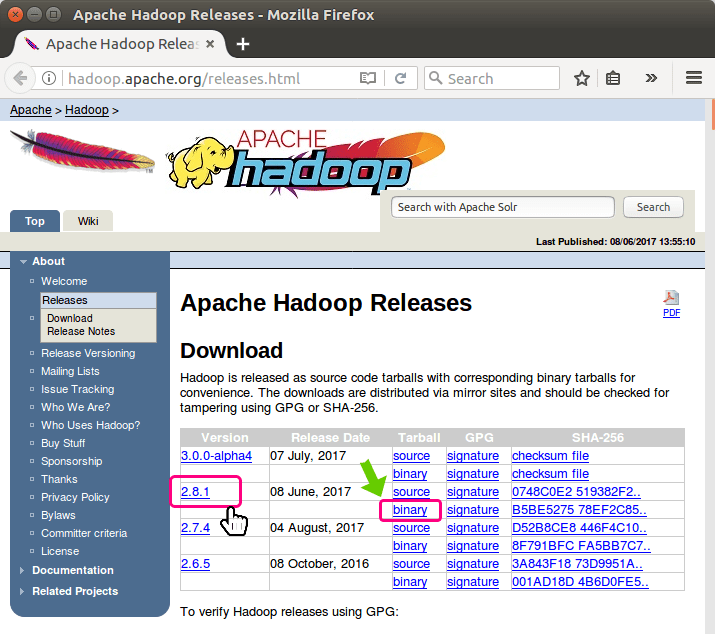Open the 2.7.4 version link
Image resolution: width=716 pixels, height=635 pixels.
click(195, 528)
